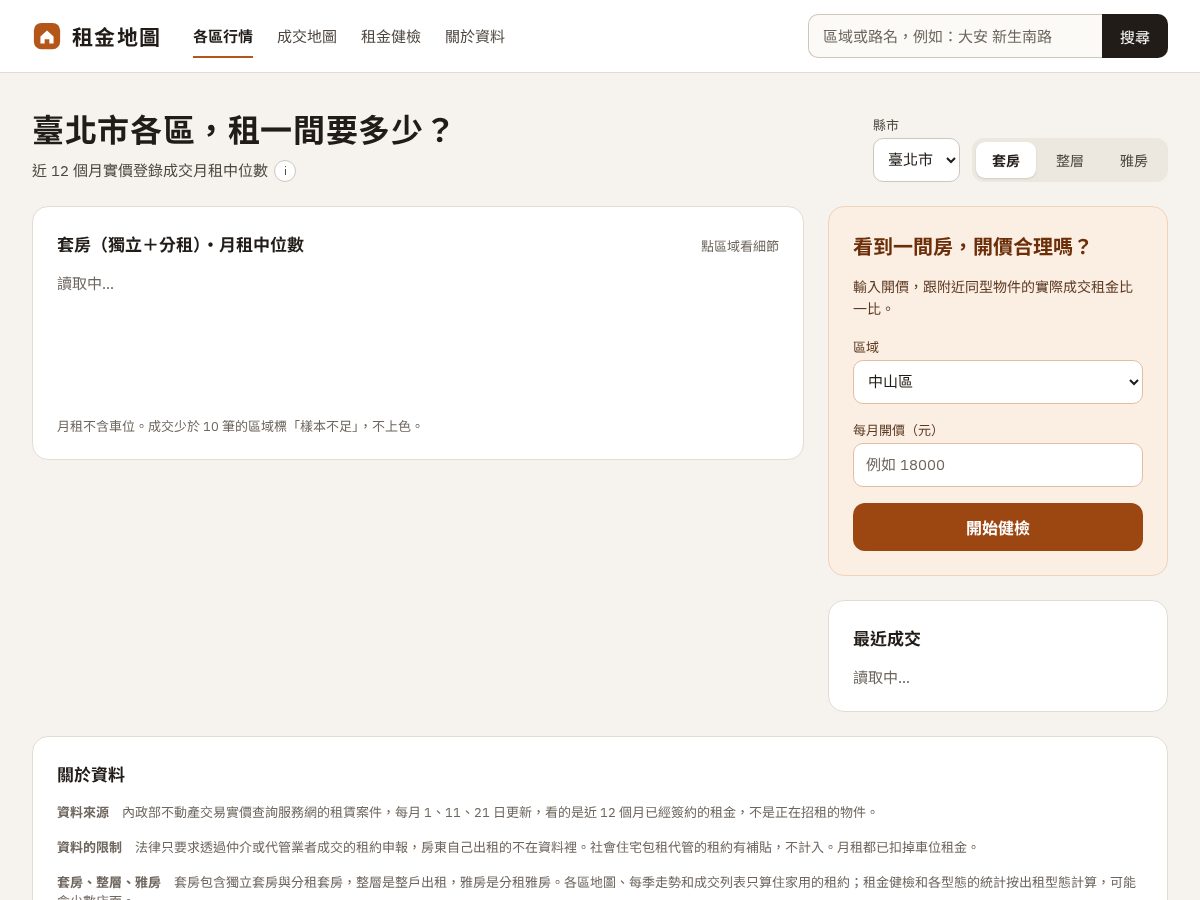1200x900 pixels.
Task: Click the 每月開價 input field
Action: [x=998, y=465]
